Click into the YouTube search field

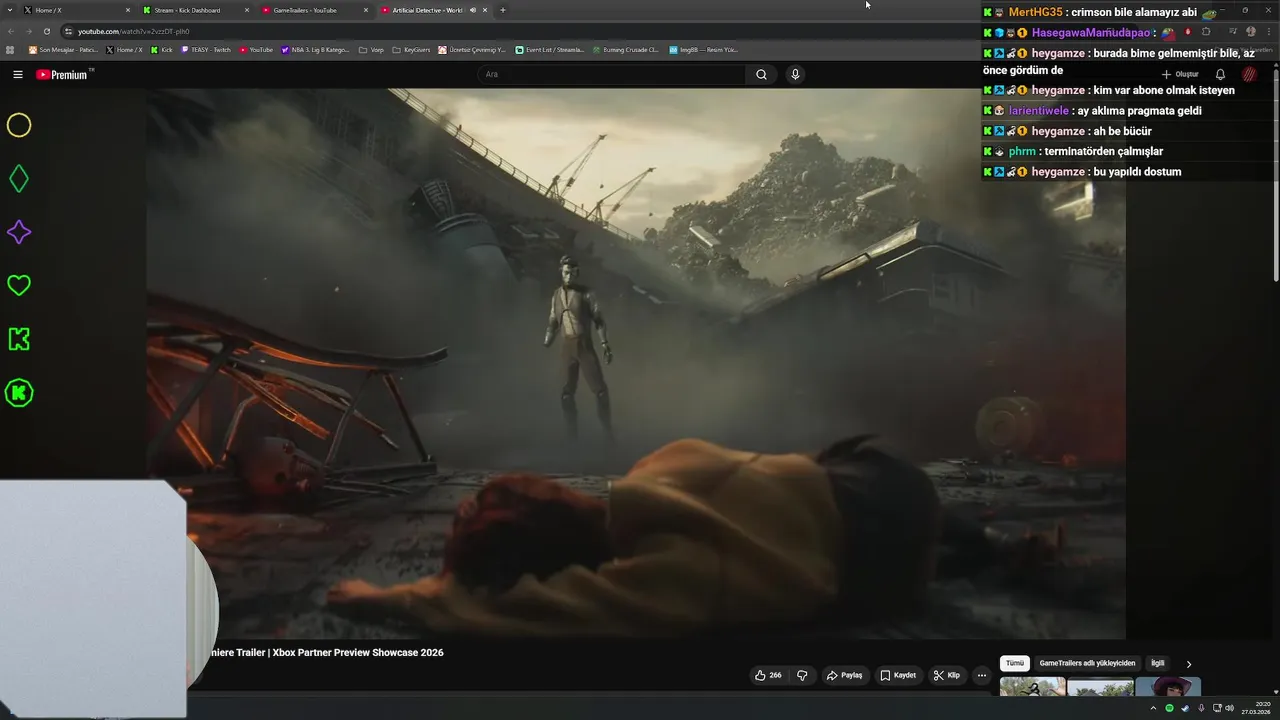point(612,74)
